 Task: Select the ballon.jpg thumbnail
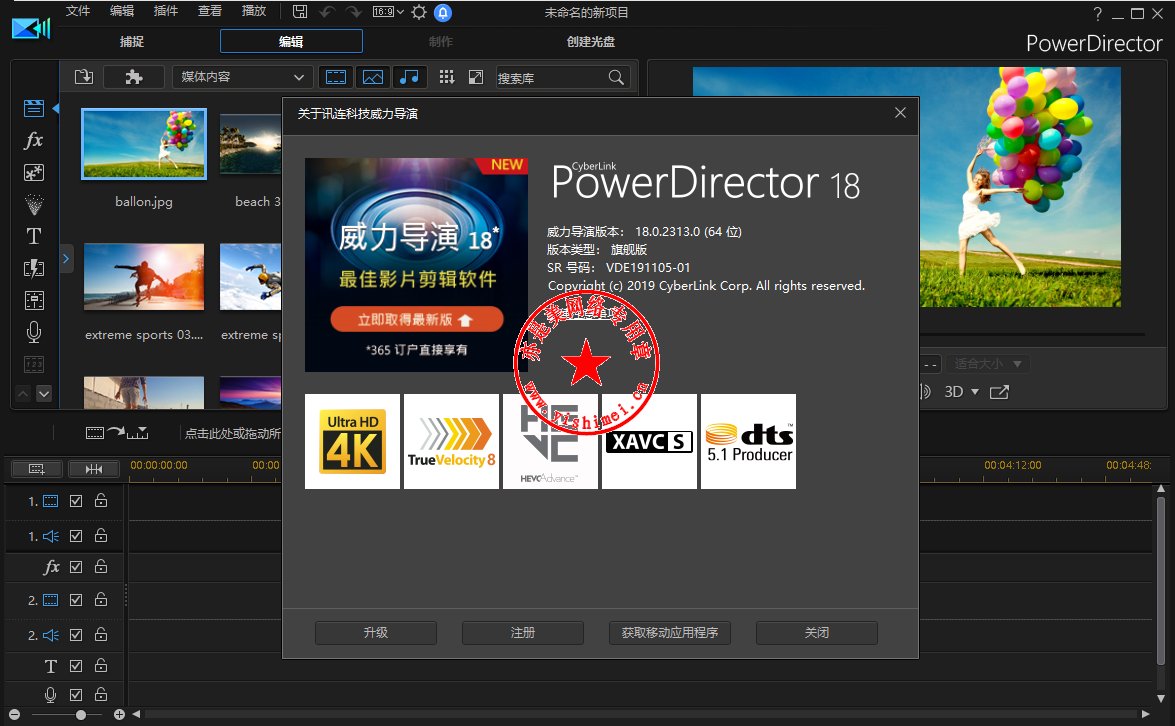tap(144, 144)
